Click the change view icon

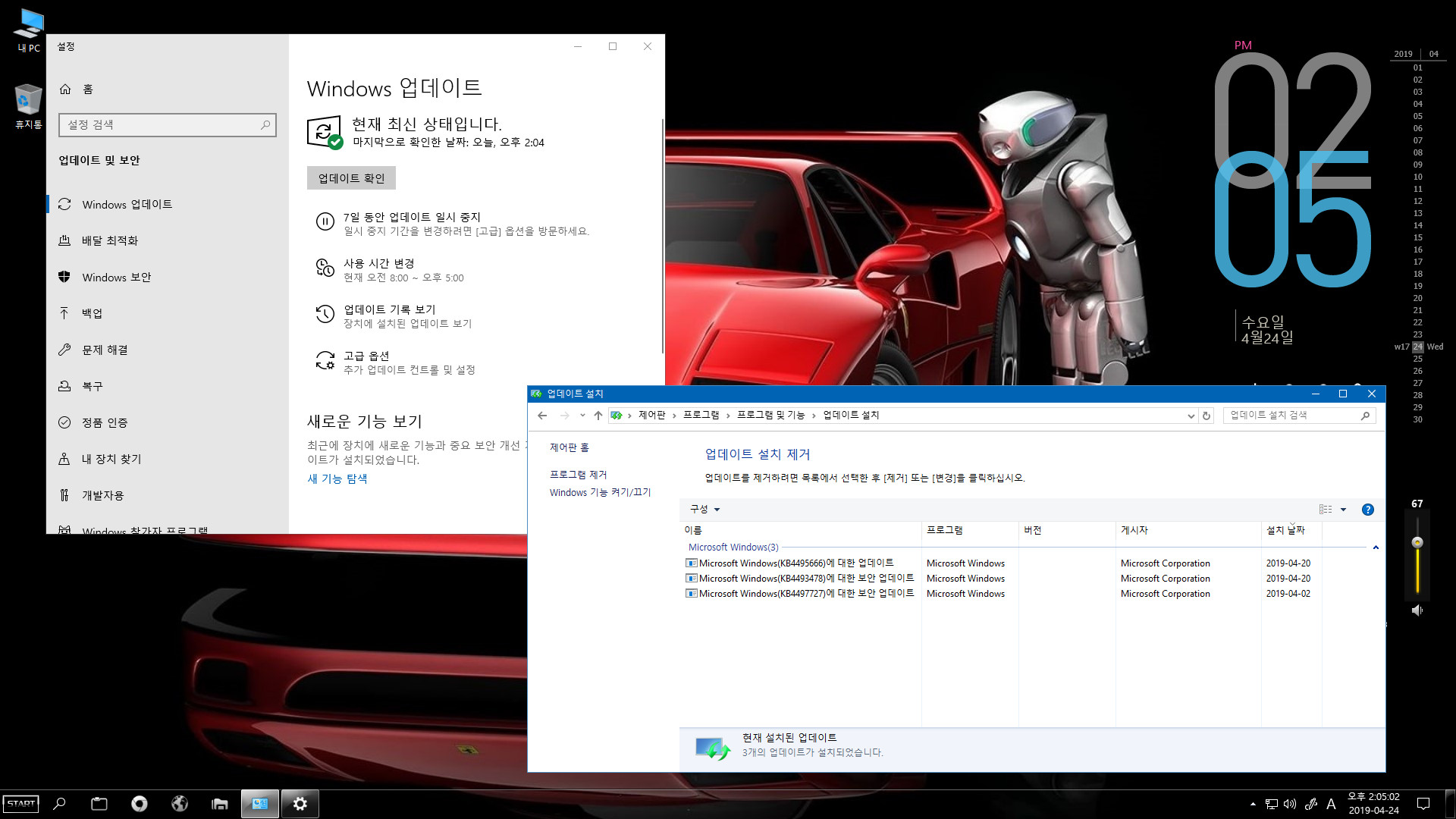1326,510
